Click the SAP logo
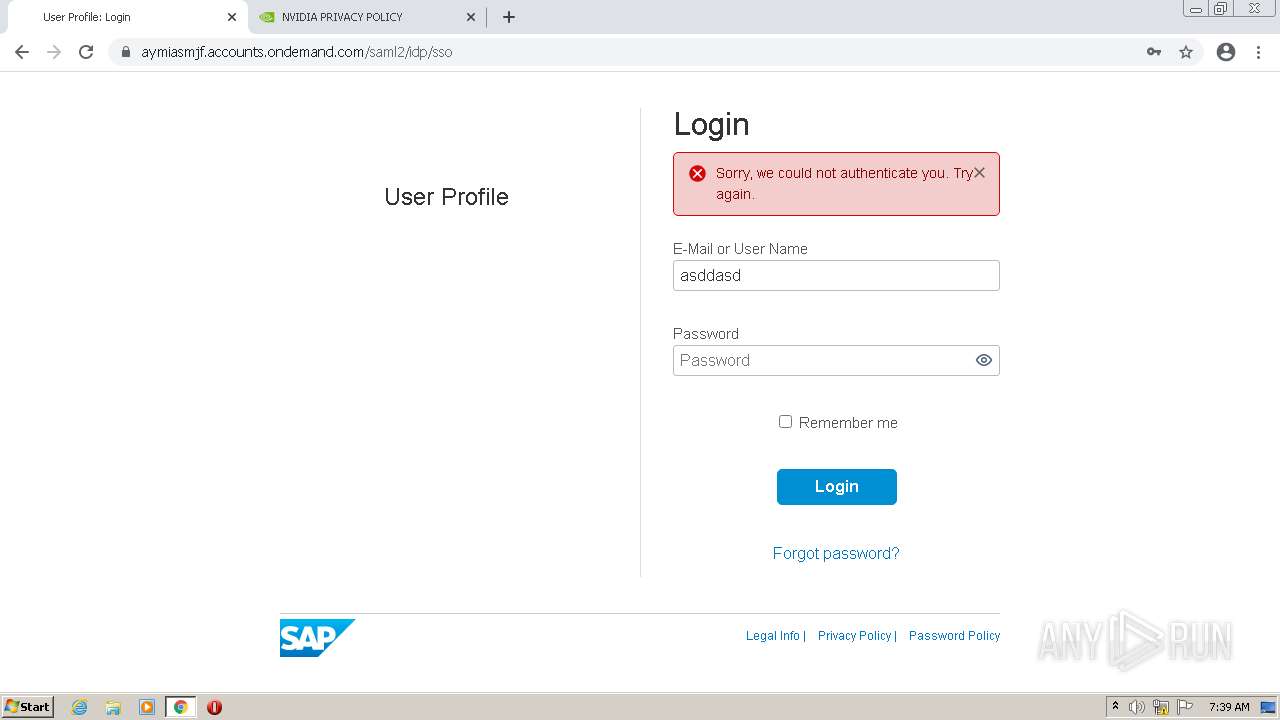Image resolution: width=1280 pixels, height=720 pixels. (x=317, y=638)
